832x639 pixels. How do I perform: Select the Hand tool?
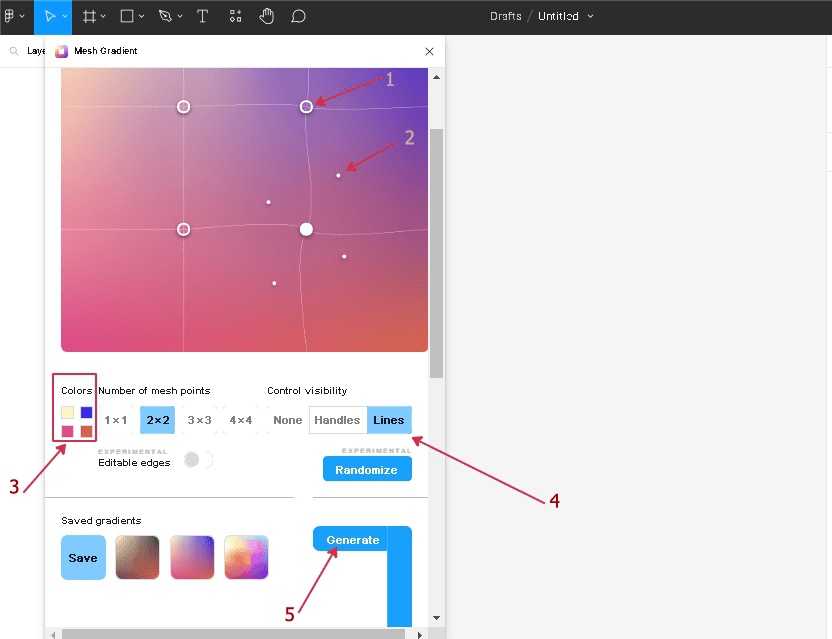tap(267, 16)
